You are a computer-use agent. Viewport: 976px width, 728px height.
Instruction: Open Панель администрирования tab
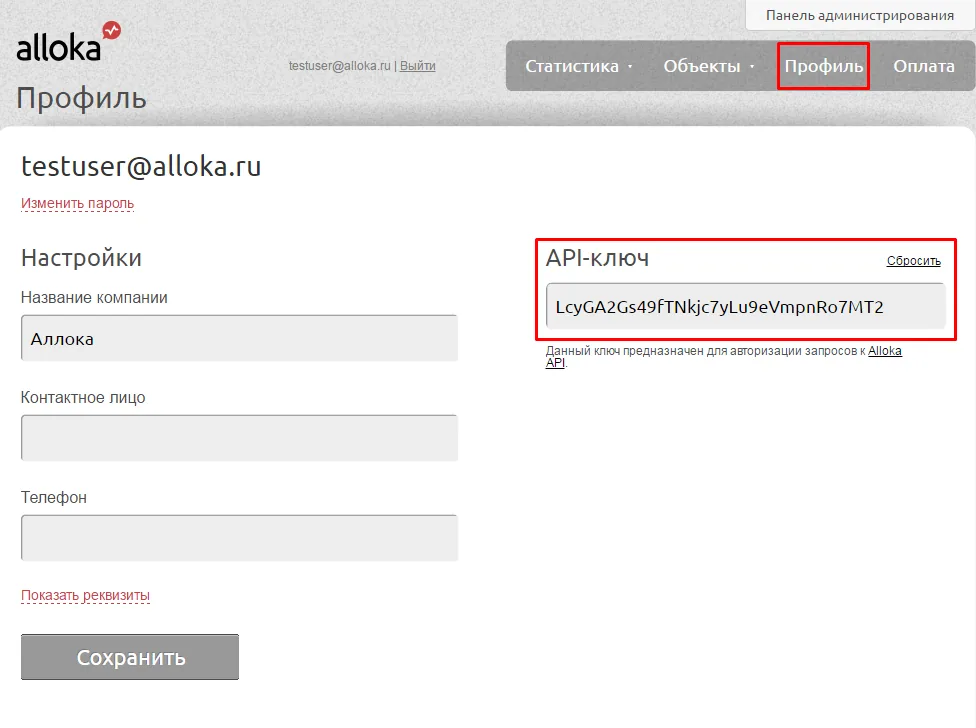860,16
